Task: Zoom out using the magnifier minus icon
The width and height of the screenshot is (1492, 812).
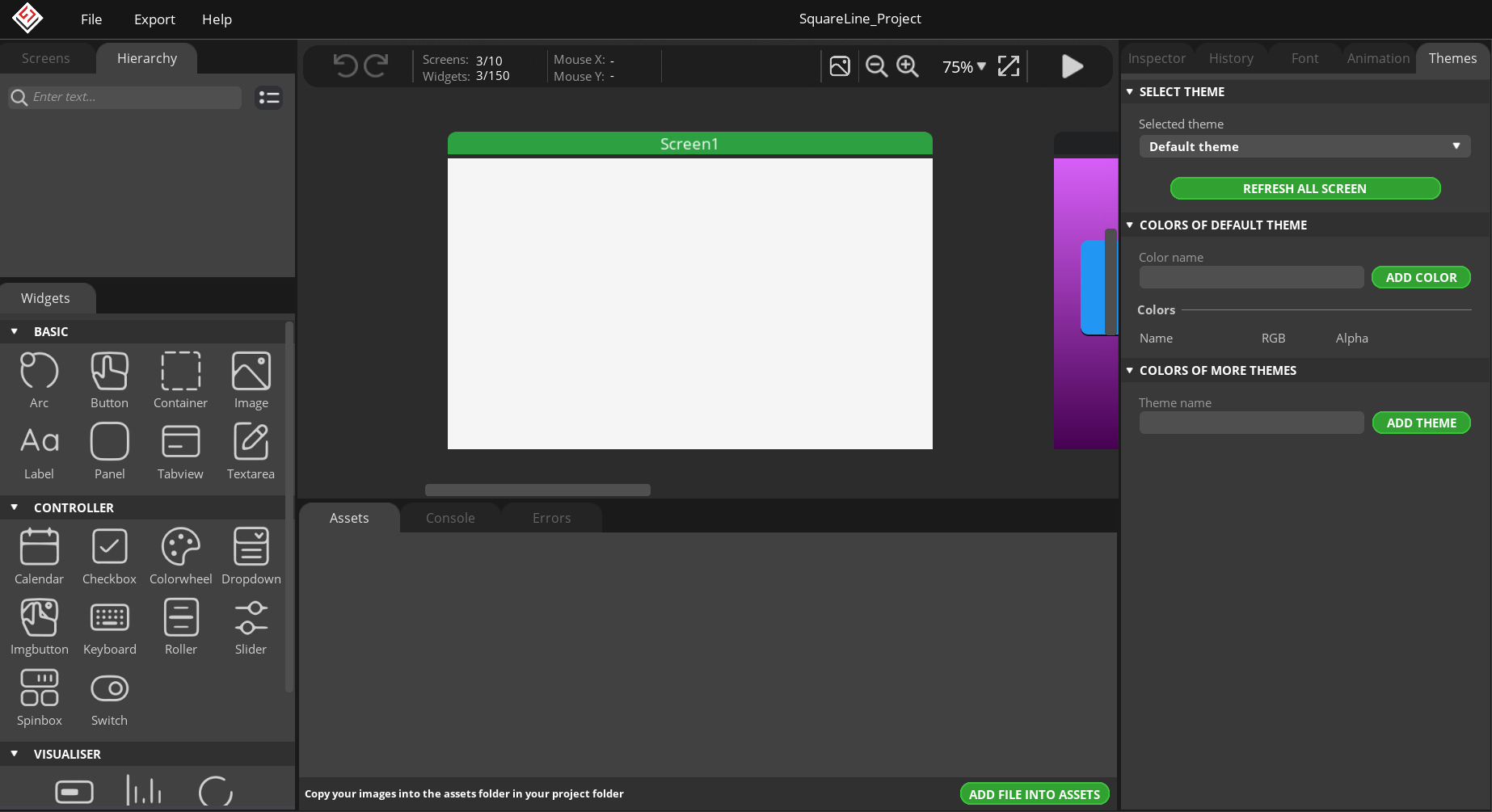Action: 876,66
